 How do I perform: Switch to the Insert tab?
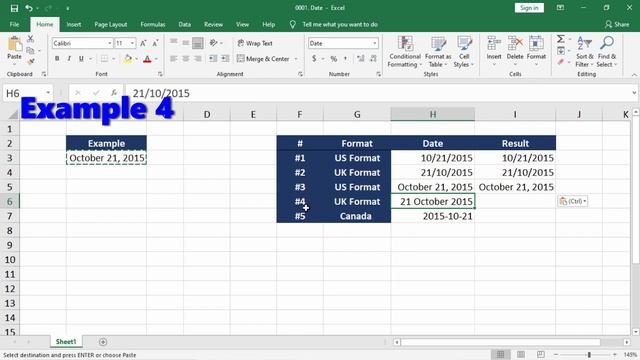(73, 24)
